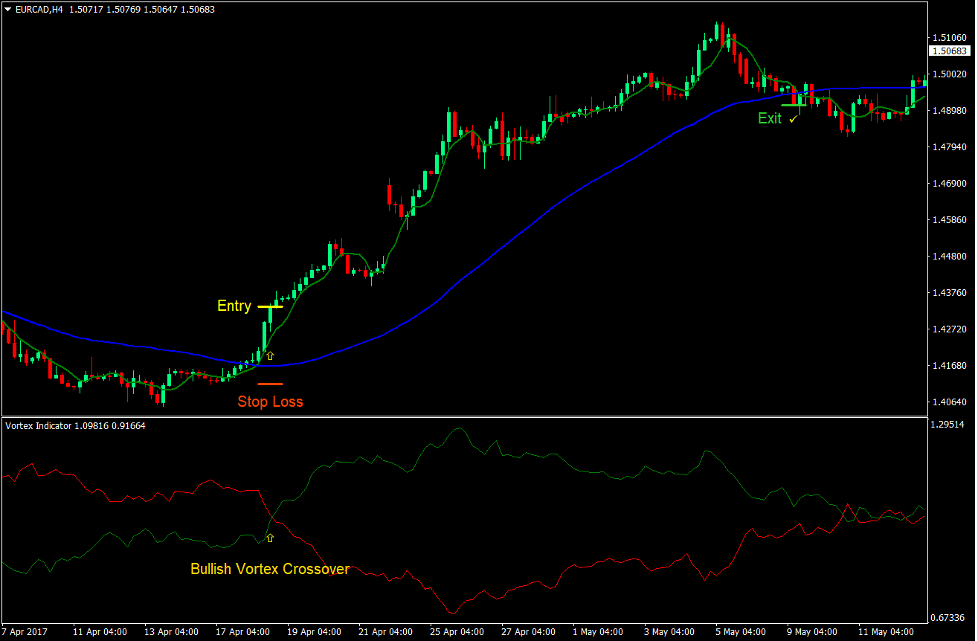Click the Bullish Vortex Crossover label
The image size is (977, 641).
270,569
